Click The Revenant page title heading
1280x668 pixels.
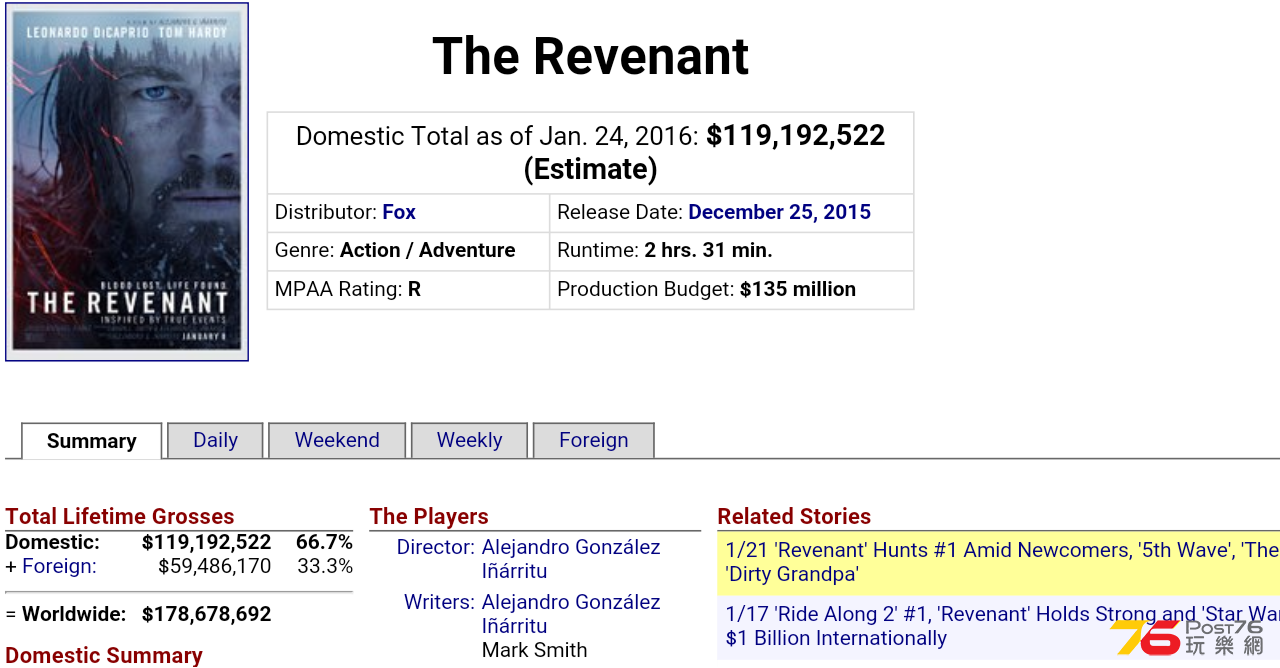(590, 56)
